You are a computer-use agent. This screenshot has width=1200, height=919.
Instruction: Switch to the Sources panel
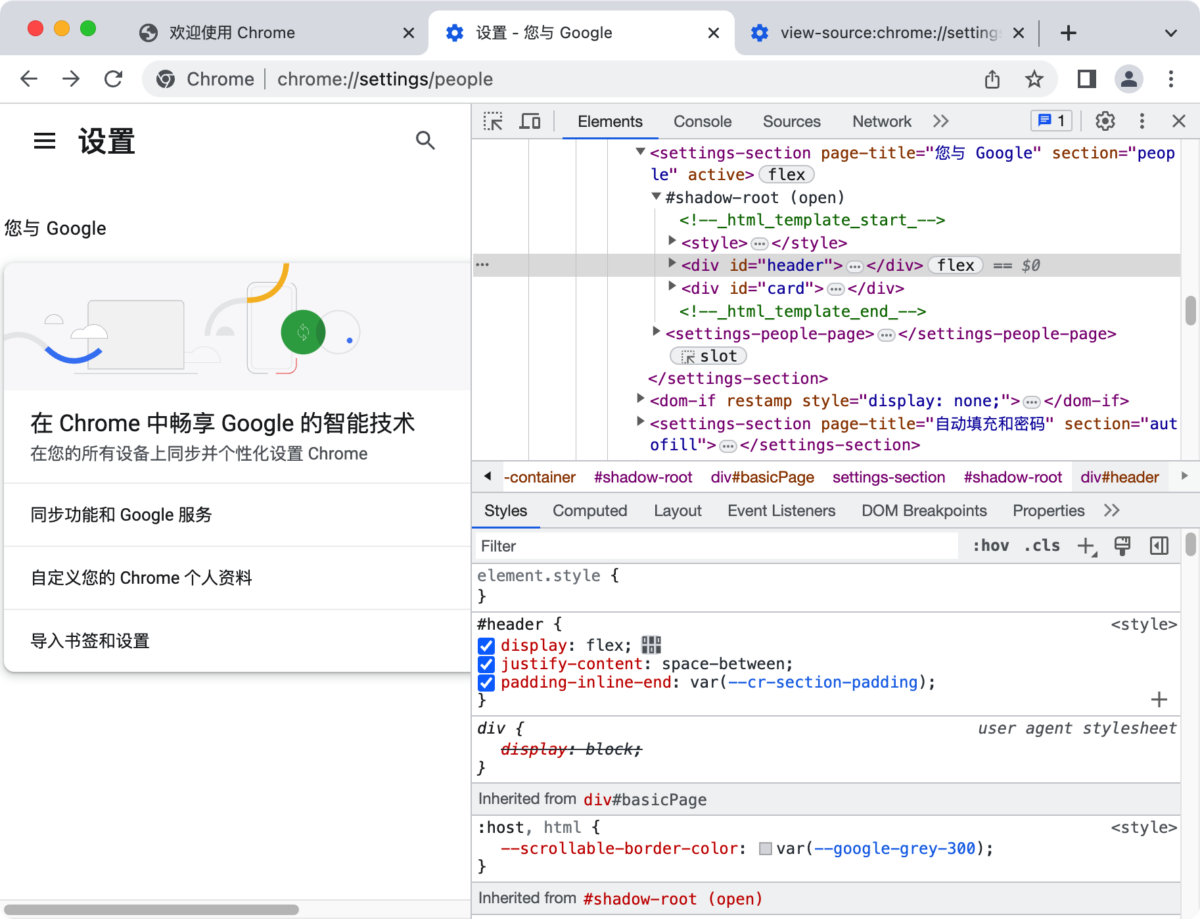point(791,121)
